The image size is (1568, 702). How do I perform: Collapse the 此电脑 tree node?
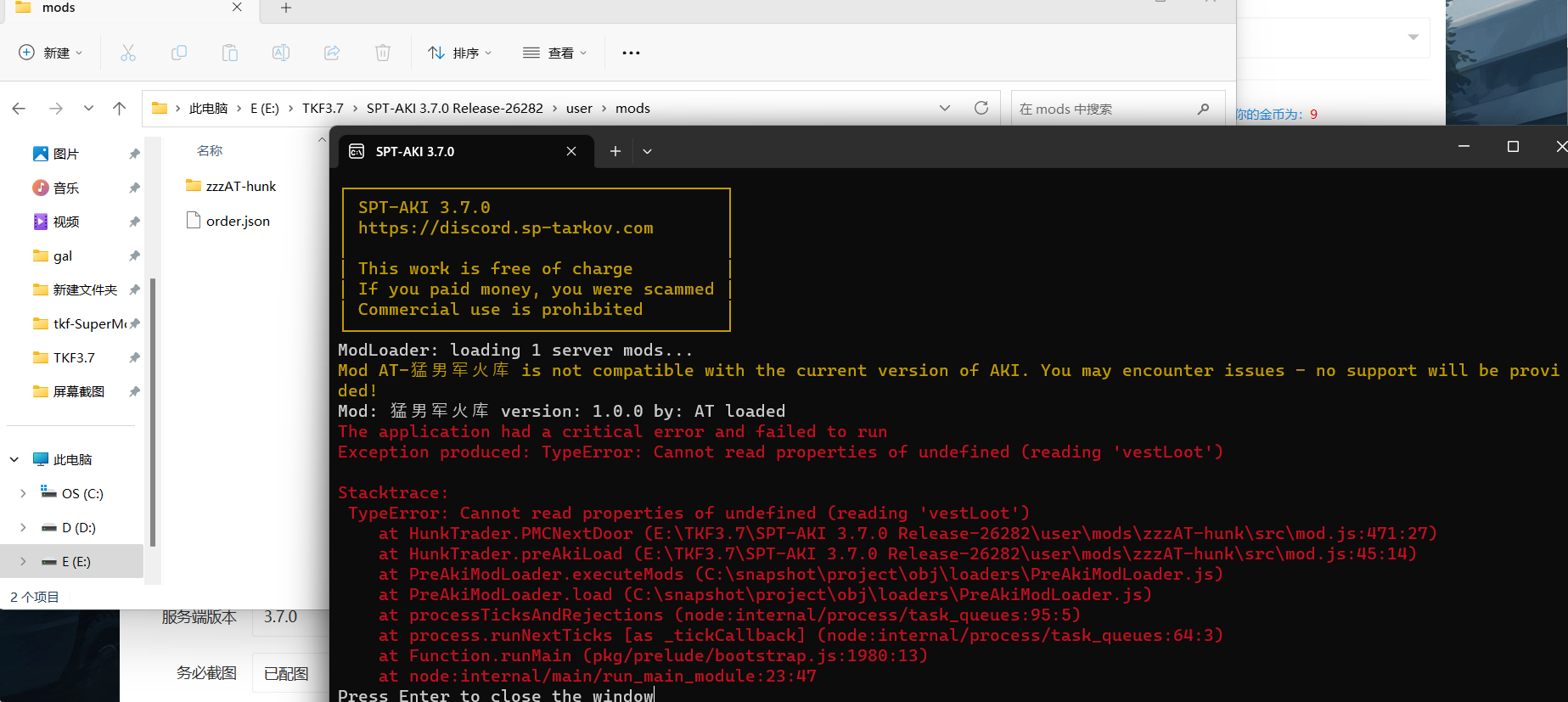14,459
